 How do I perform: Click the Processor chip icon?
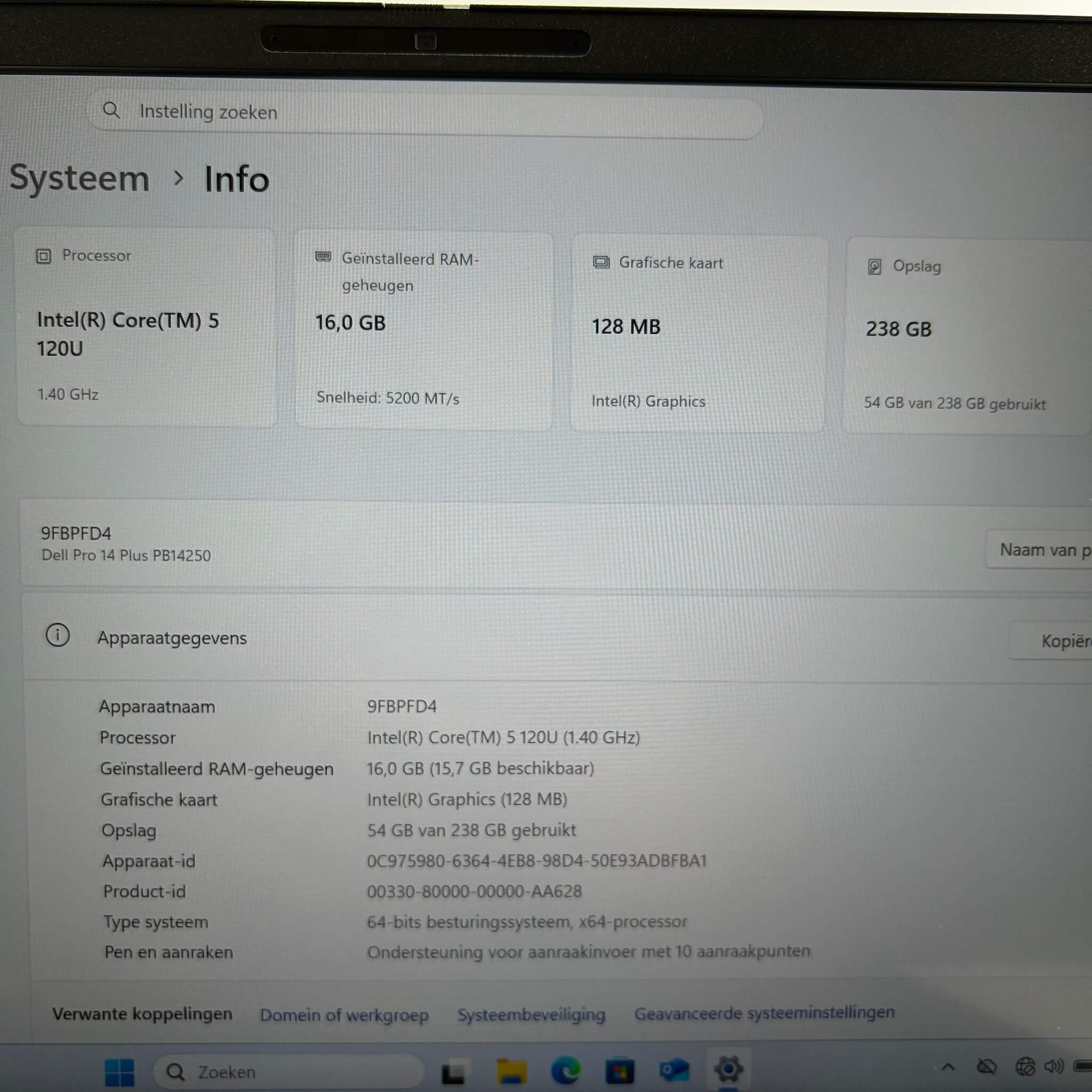(44, 256)
